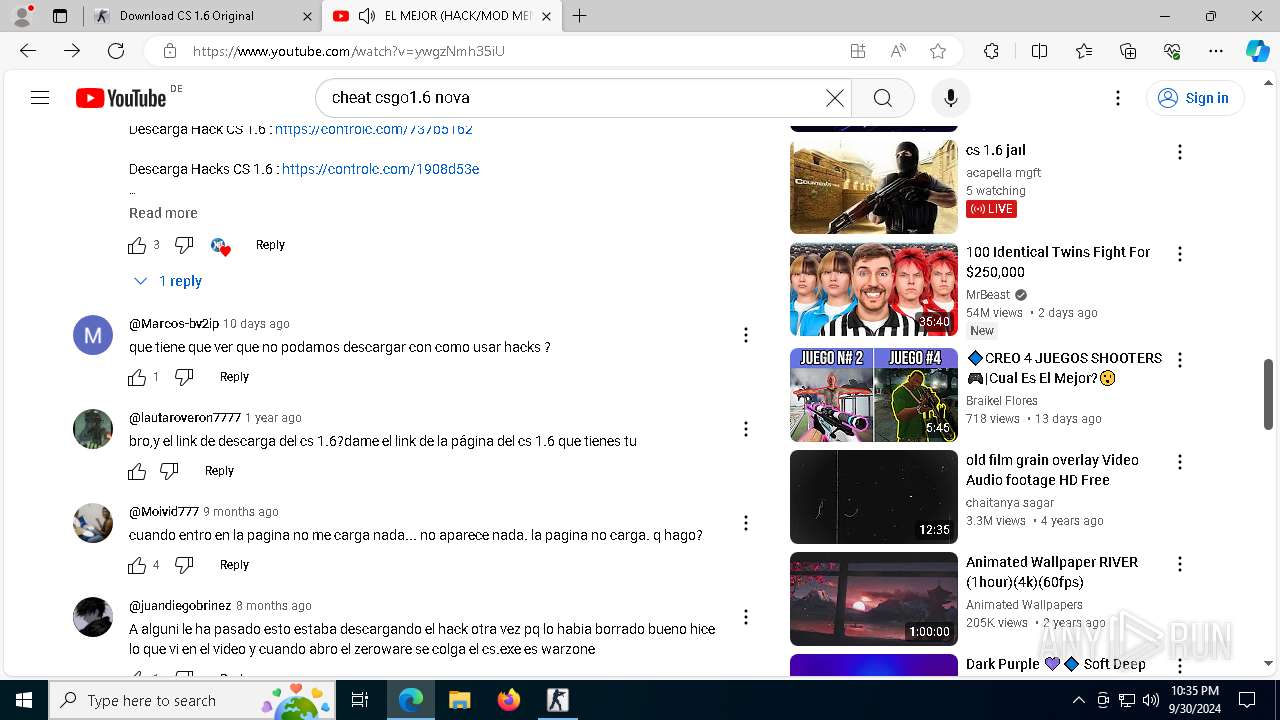Viewport: 1280px width, 720px height.
Task: Open action menu for Moivid777 comment
Action: (x=745, y=523)
